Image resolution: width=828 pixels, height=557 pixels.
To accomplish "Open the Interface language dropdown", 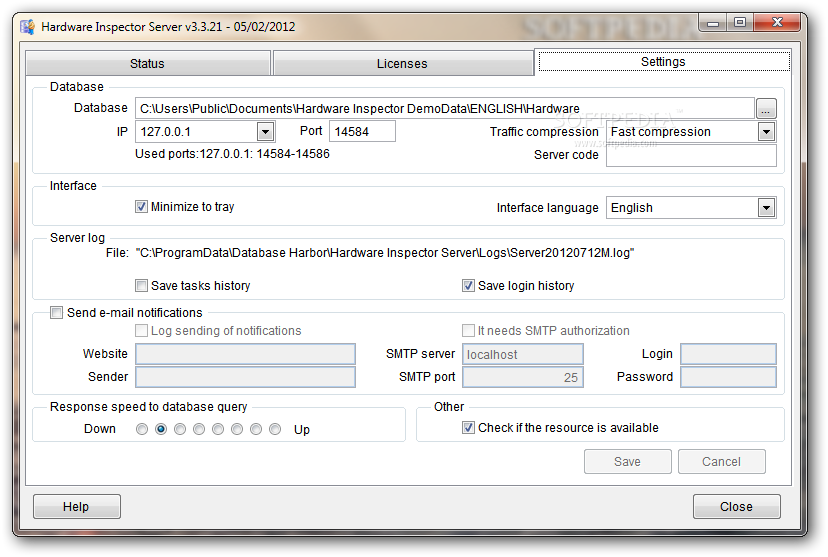I will [766, 207].
